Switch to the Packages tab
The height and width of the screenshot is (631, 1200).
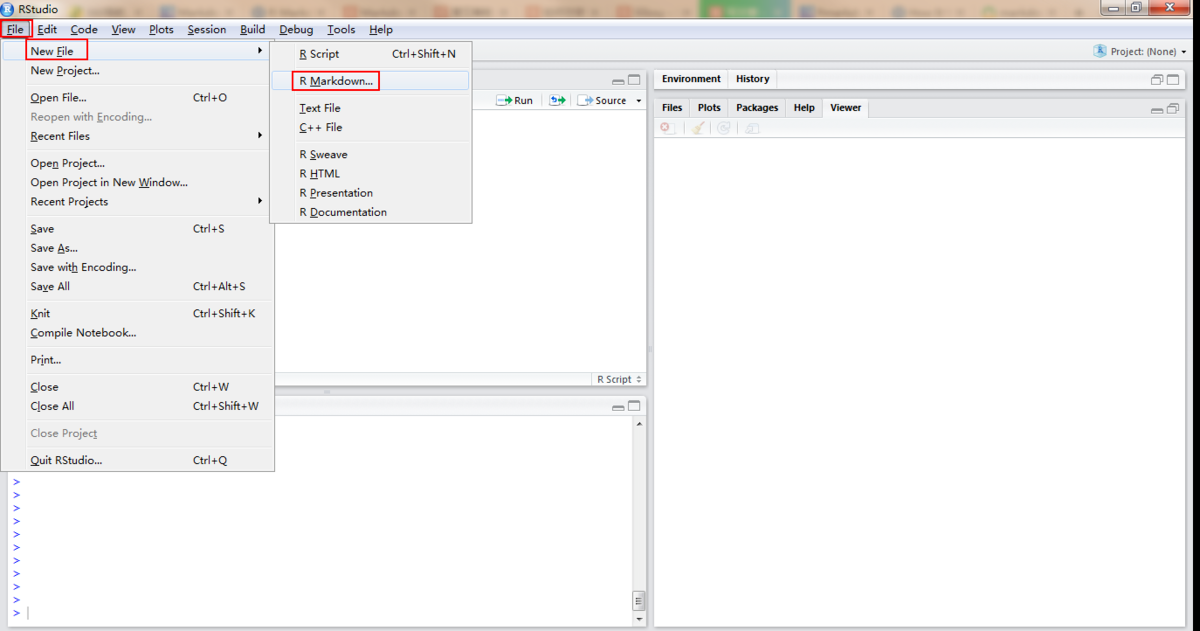pyautogui.click(x=757, y=108)
